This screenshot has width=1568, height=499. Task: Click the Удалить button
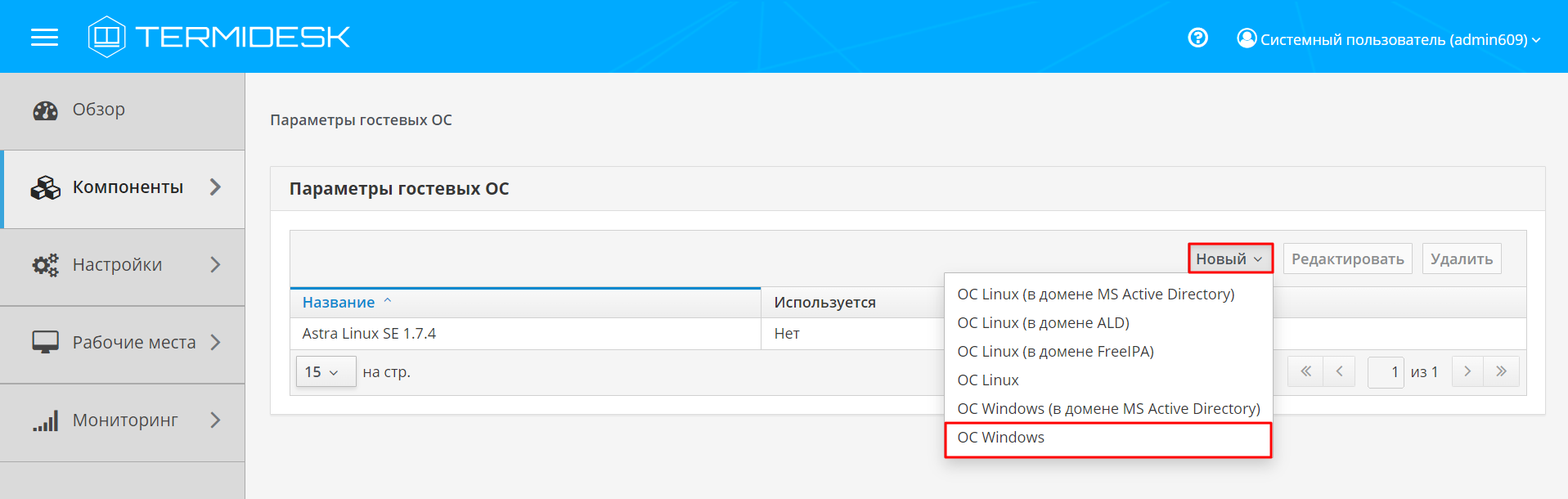point(1462,258)
